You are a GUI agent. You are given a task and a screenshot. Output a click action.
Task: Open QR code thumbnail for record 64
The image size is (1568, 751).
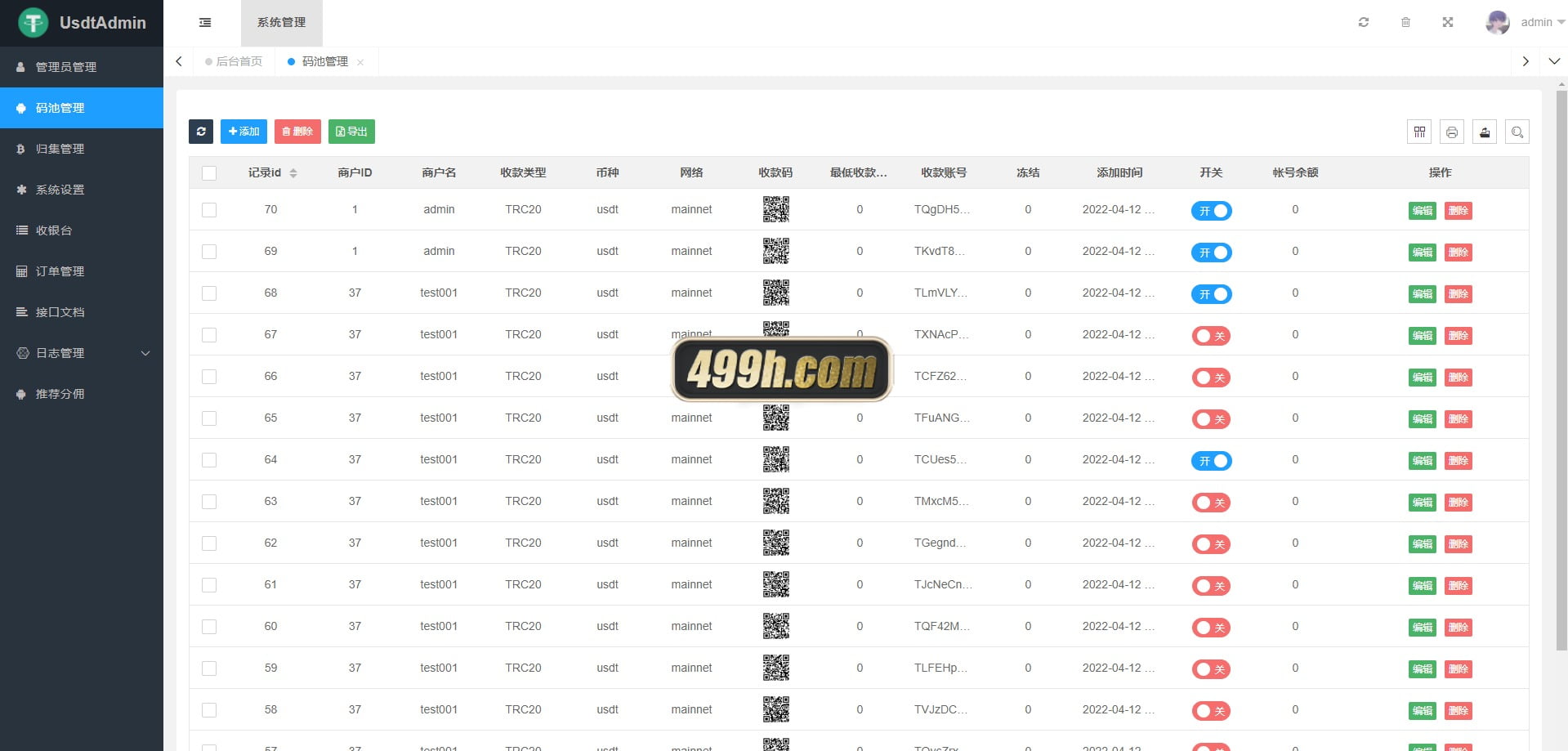coord(776,459)
